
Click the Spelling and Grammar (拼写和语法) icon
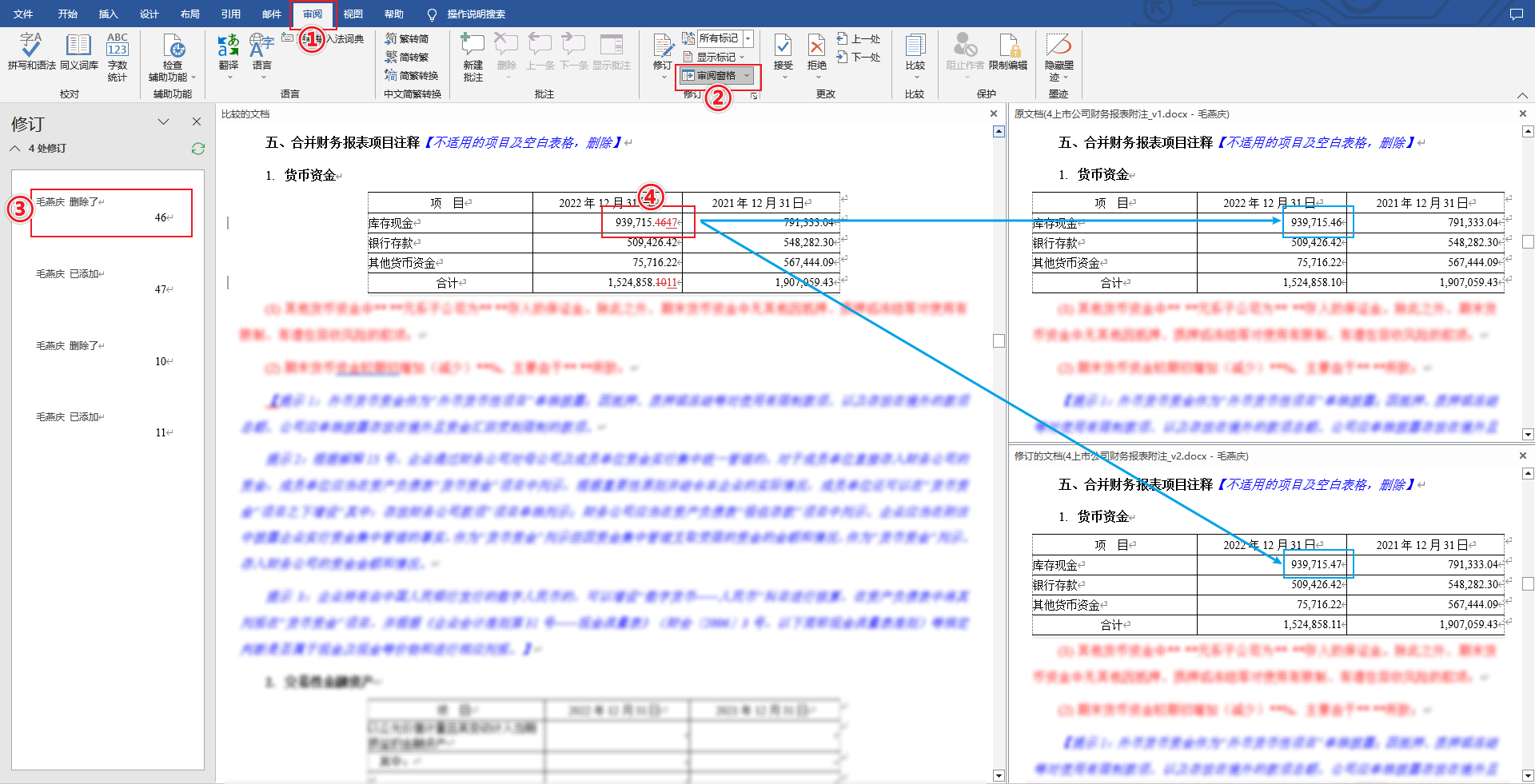coord(31,51)
